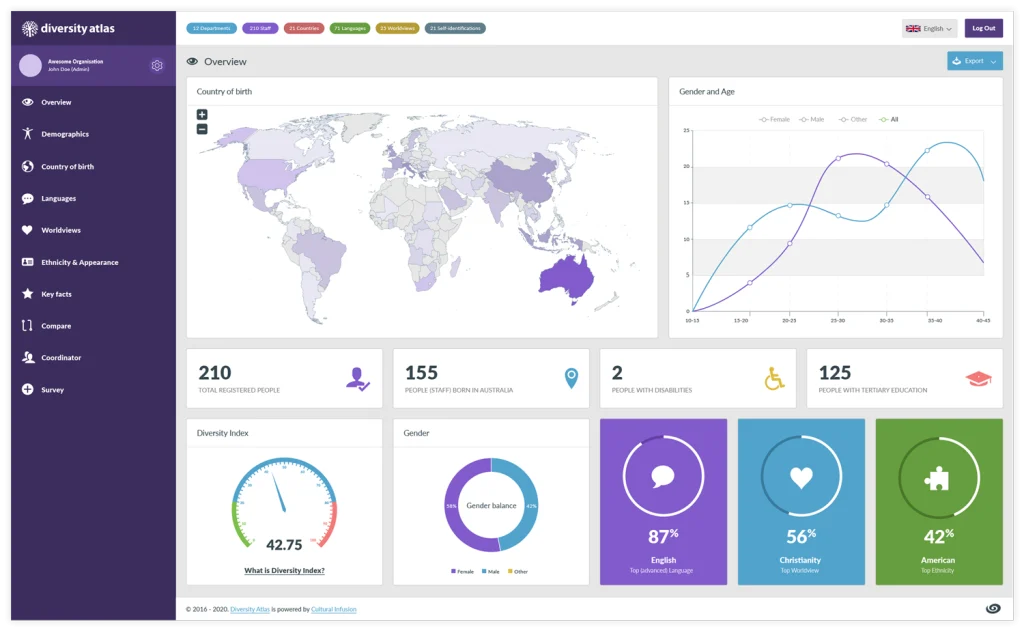Click the Compare brackets icon
1024x631 pixels.
click(27, 325)
